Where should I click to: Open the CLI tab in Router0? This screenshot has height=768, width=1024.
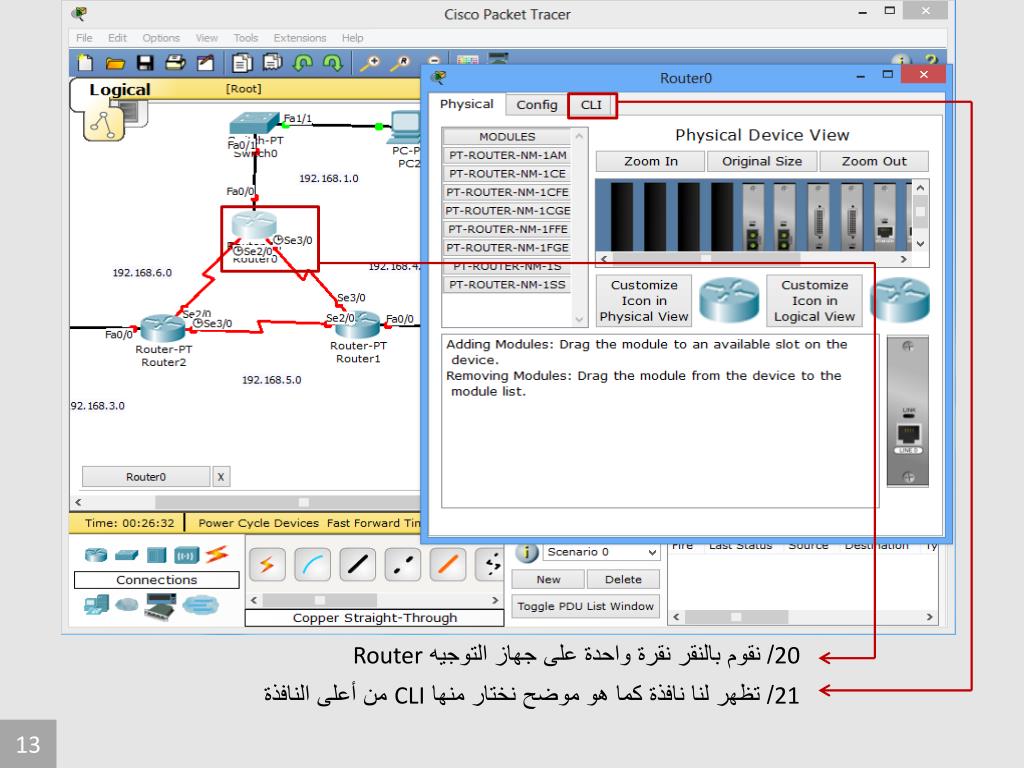[592, 105]
